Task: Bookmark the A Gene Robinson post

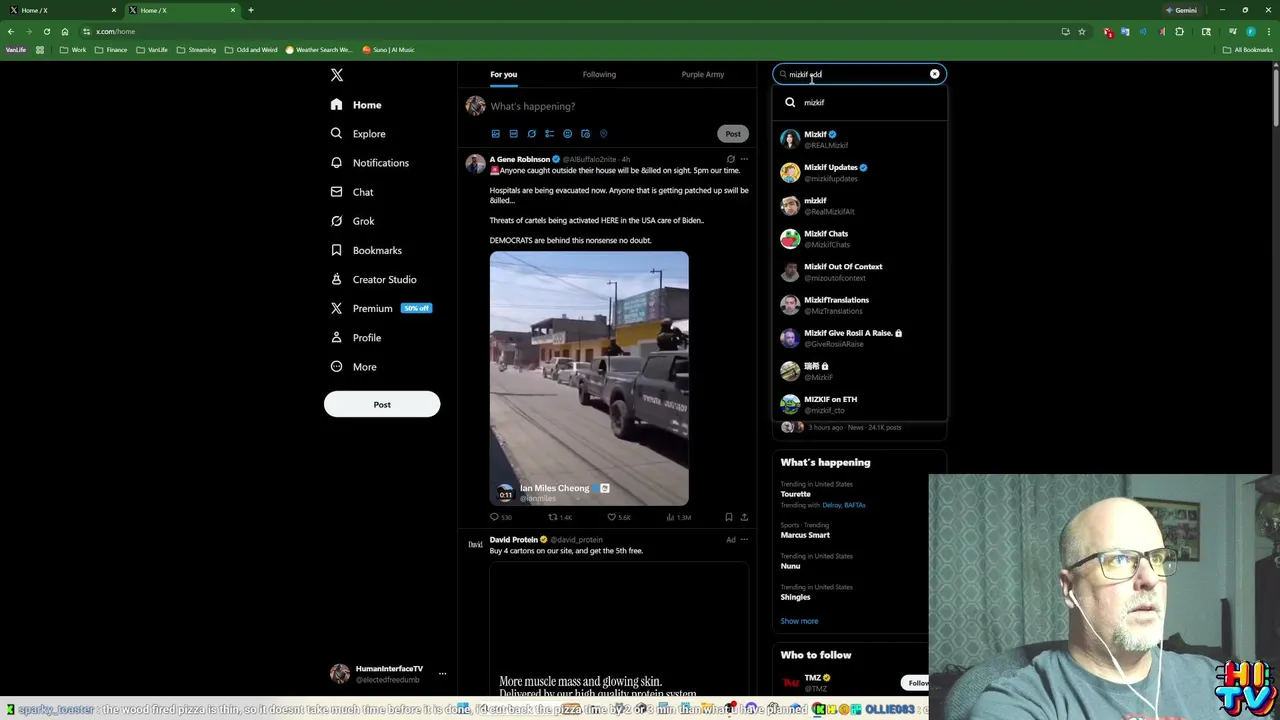Action: coord(729,517)
